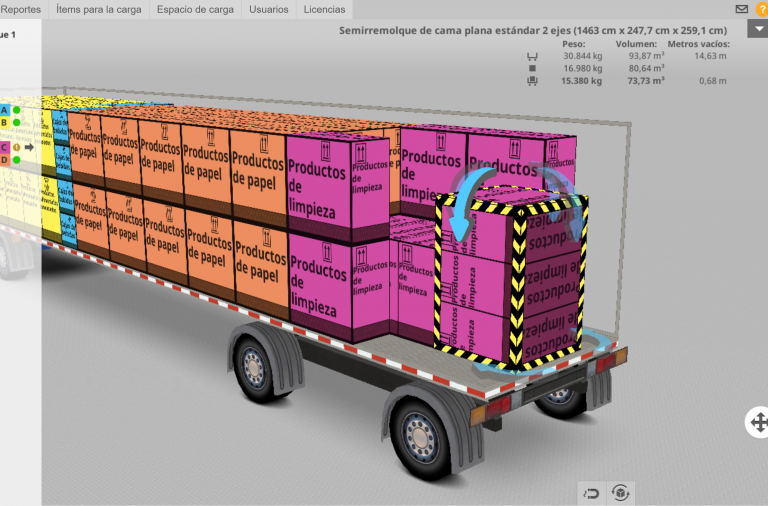Select group D orange color label
768x506 pixels.
pyautogui.click(x=4, y=160)
